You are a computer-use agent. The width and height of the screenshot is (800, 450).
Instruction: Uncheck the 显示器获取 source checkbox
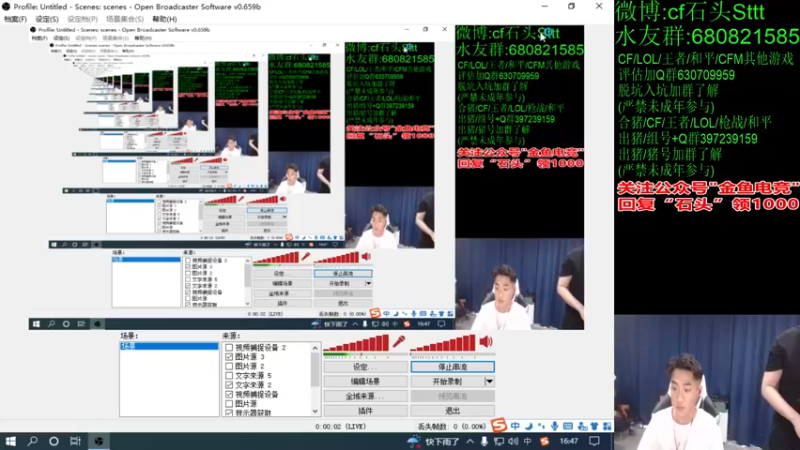pos(229,412)
